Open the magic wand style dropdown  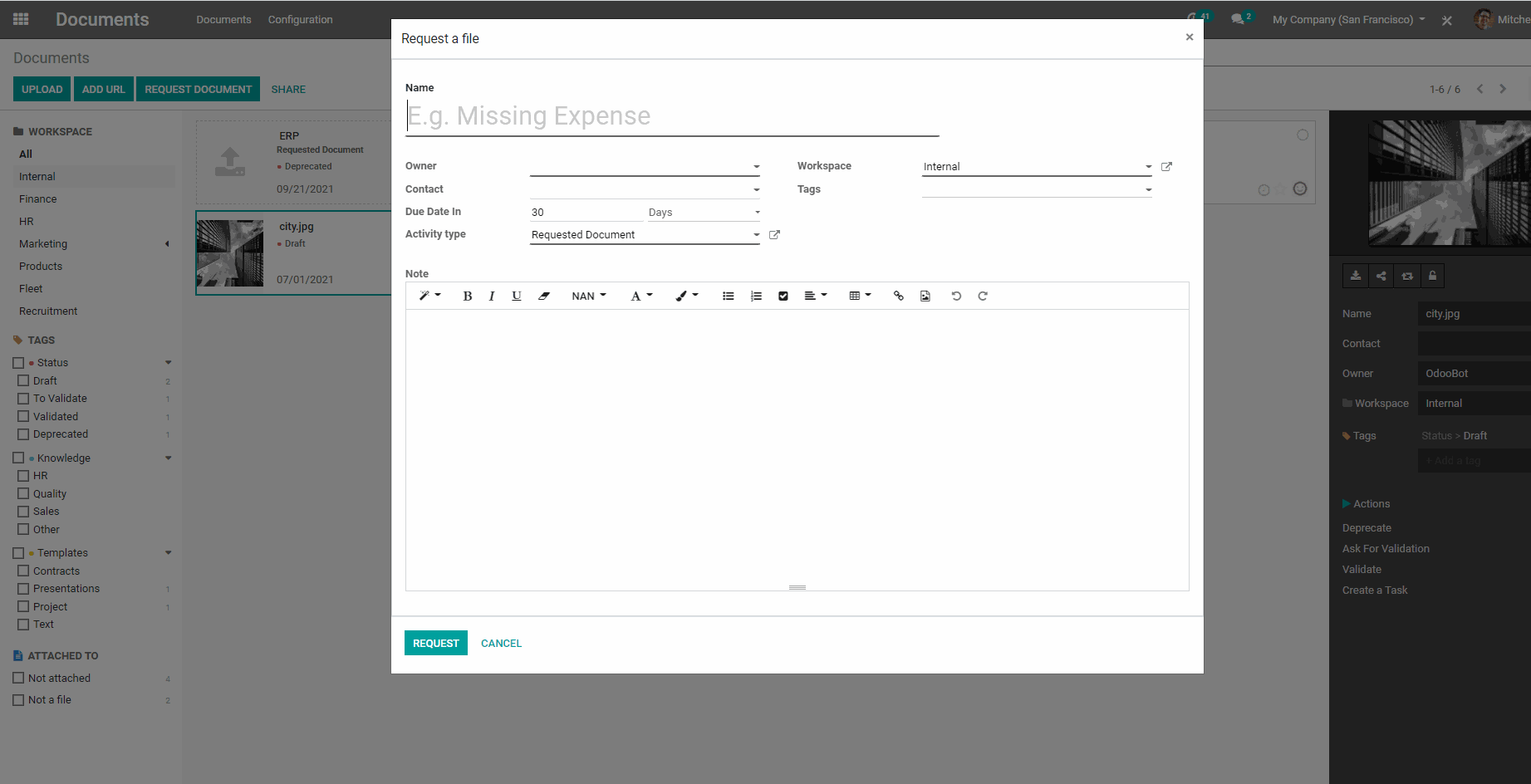(x=429, y=296)
